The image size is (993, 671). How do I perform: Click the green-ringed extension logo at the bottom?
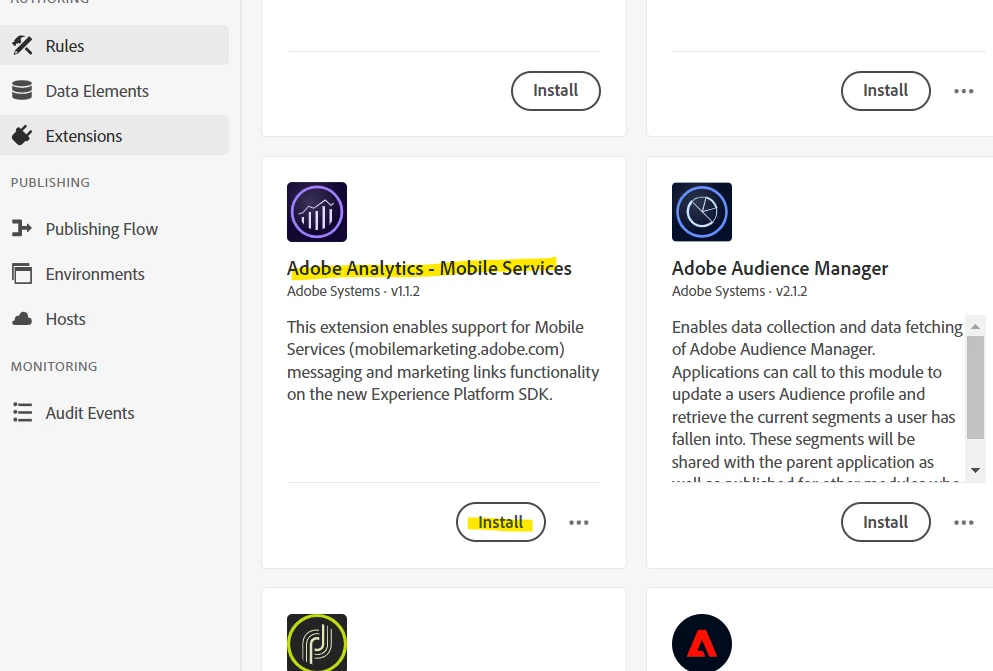[x=317, y=643]
